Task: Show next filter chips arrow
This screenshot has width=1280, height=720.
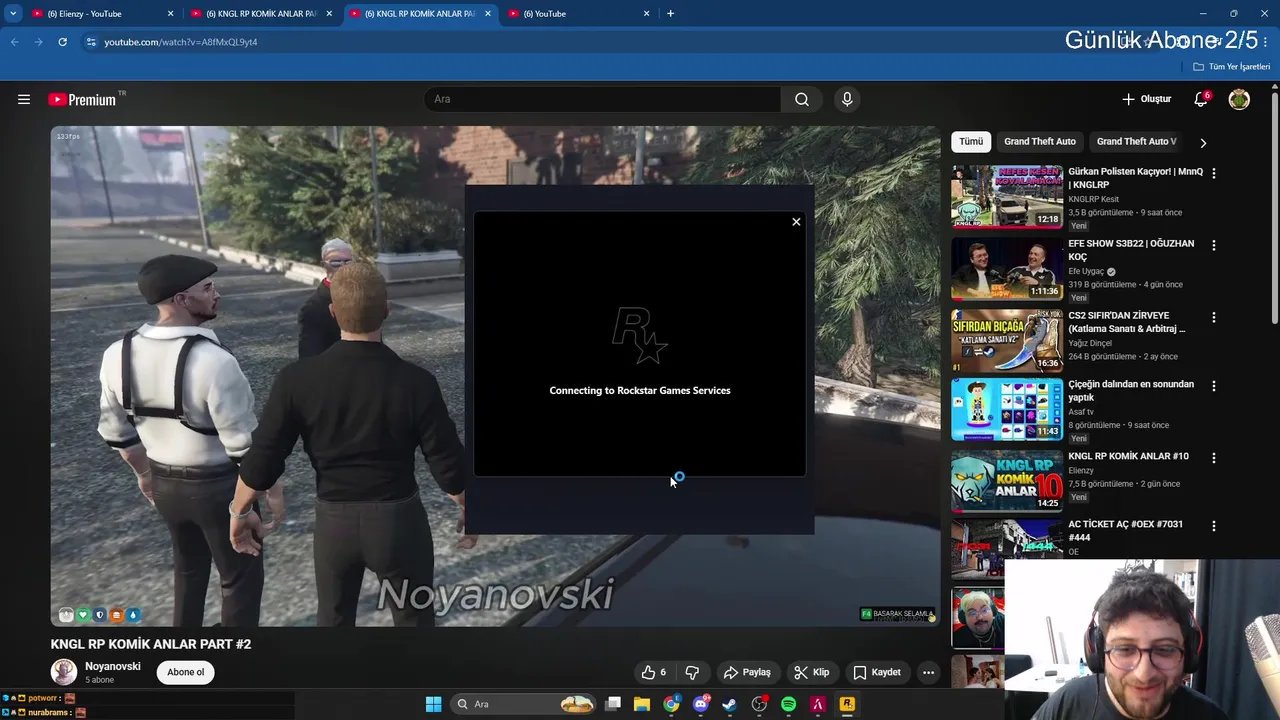Action: pos(1203,142)
